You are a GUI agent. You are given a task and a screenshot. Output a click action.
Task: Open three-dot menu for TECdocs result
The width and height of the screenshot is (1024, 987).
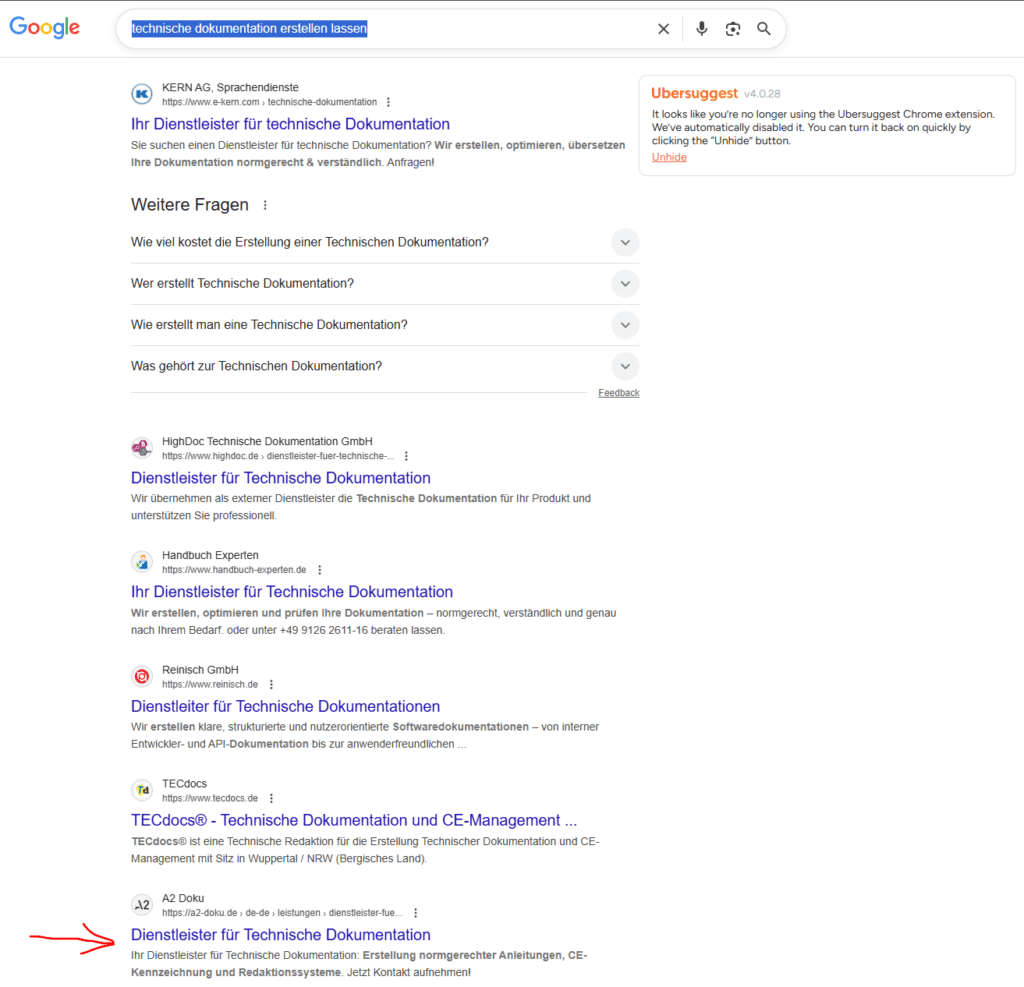pyautogui.click(x=271, y=798)
